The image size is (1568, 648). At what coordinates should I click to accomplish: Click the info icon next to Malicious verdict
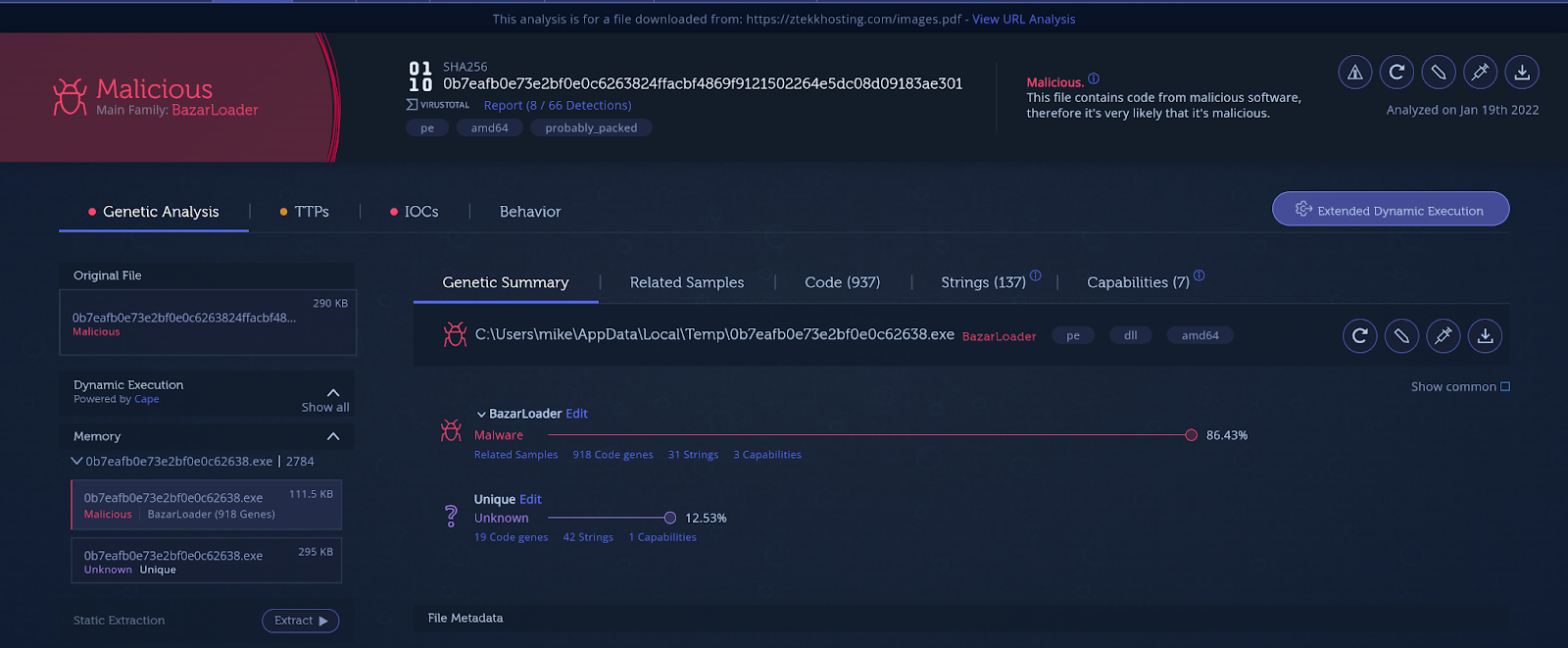(1094, 79)
